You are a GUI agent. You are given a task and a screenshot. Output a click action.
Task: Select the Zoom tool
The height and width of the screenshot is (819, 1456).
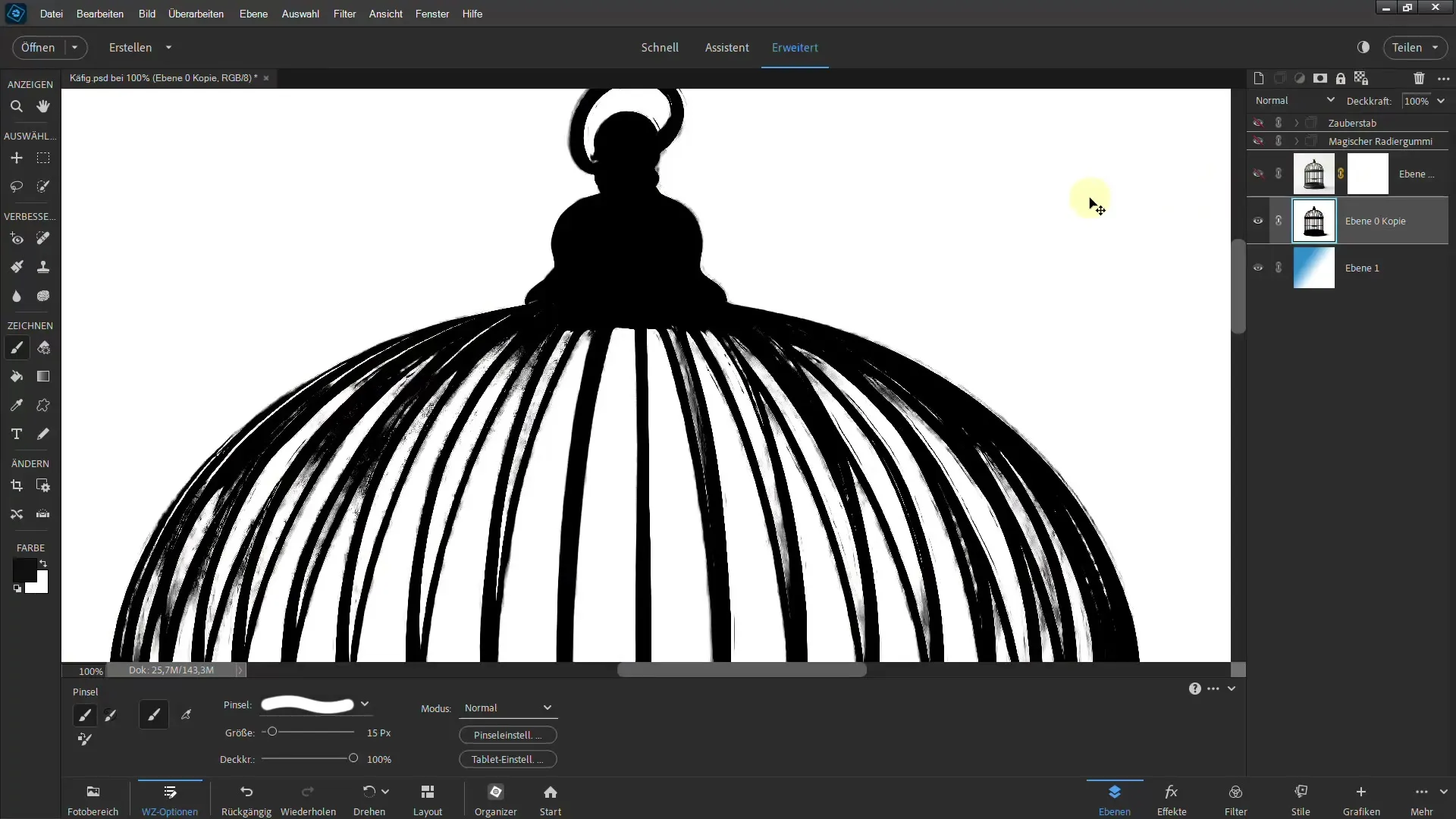(17, 106)
